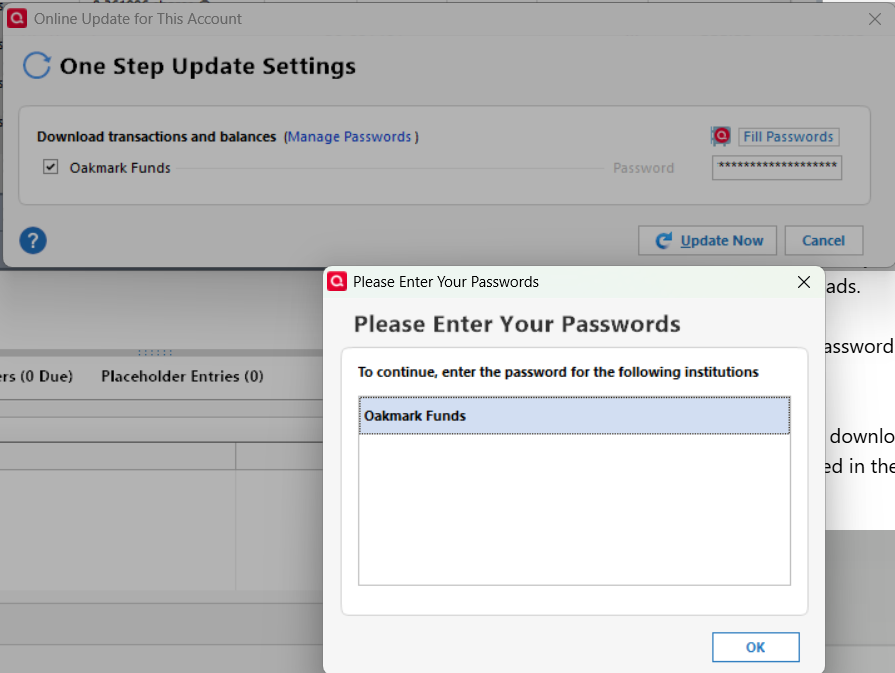Viewport: 895px width, 673px height.
Task: Click the empty area of the institutions list box
Action: click(574, 509)
